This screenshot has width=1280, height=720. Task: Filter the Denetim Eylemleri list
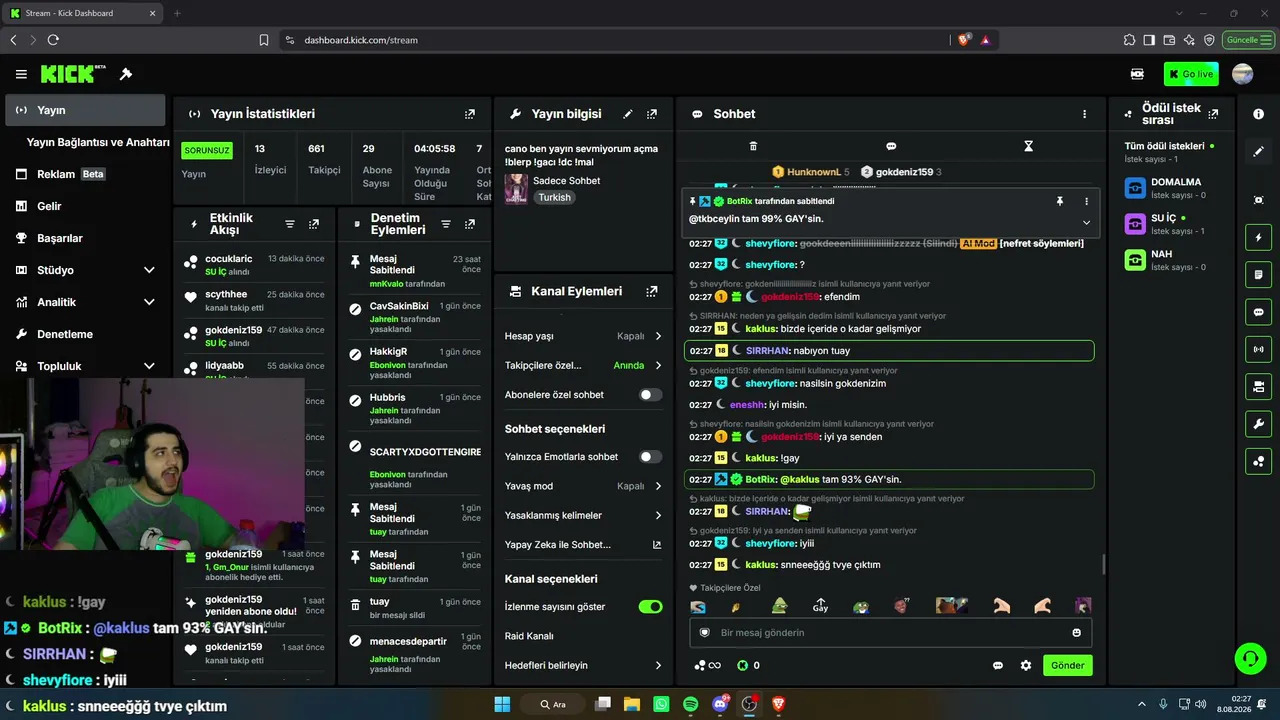click(x=446, y=224)
